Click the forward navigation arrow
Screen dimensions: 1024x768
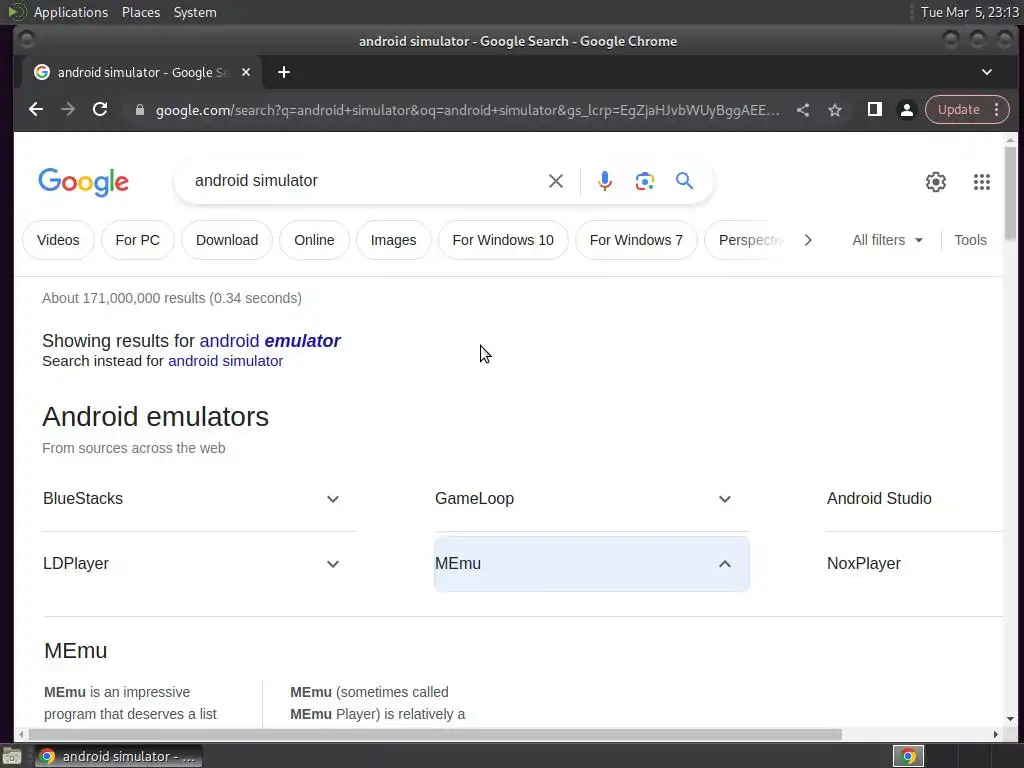tap(68, 110)
